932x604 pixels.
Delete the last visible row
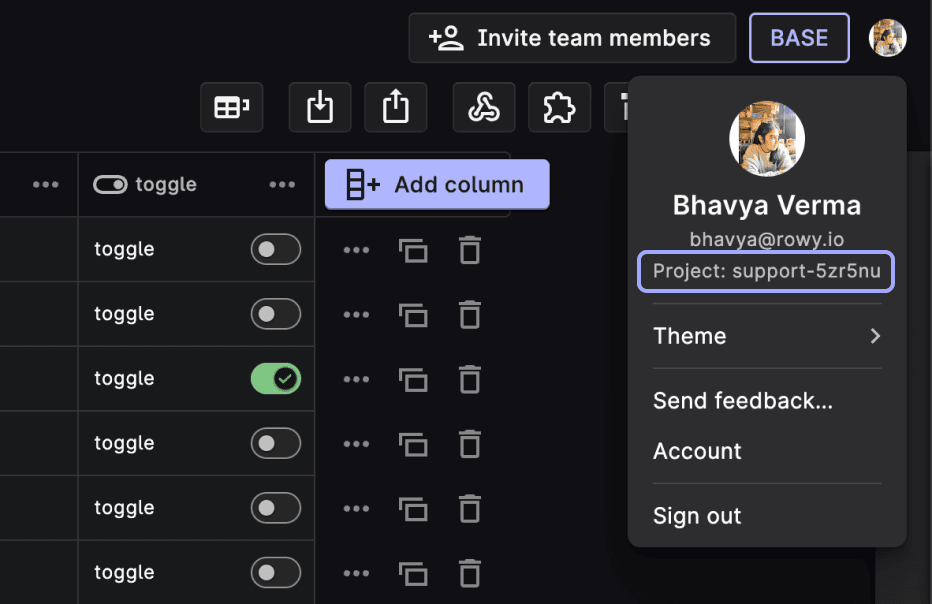point(469,573)
